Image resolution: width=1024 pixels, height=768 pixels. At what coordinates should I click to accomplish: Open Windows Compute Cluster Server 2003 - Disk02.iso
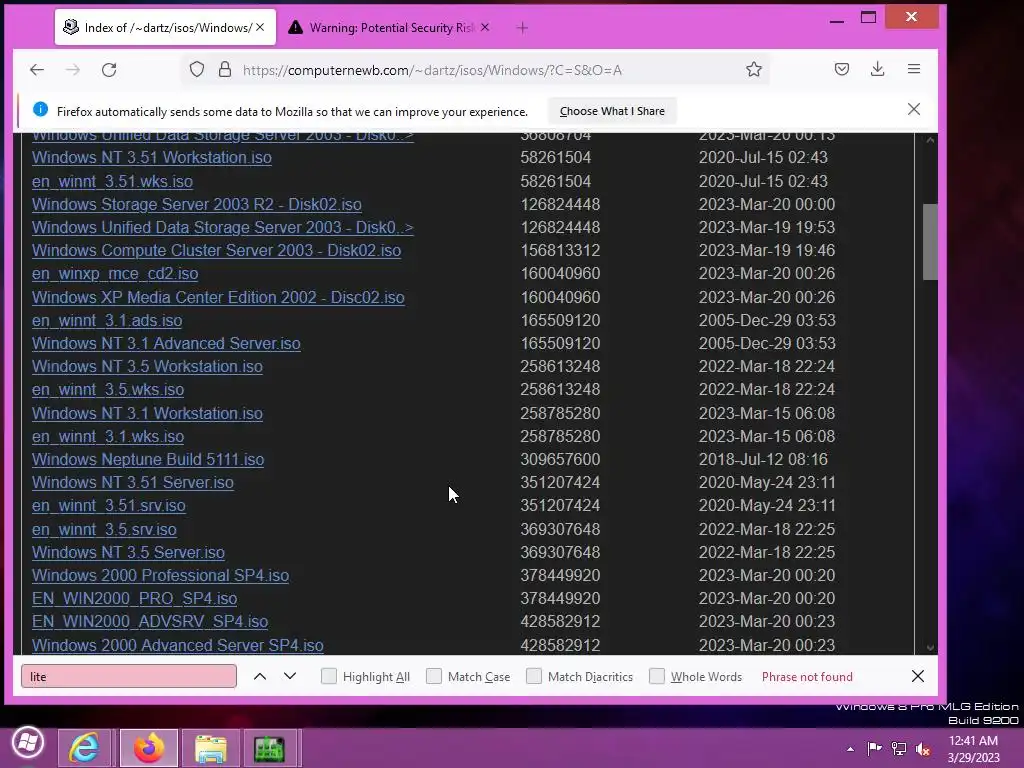[216, 250]
